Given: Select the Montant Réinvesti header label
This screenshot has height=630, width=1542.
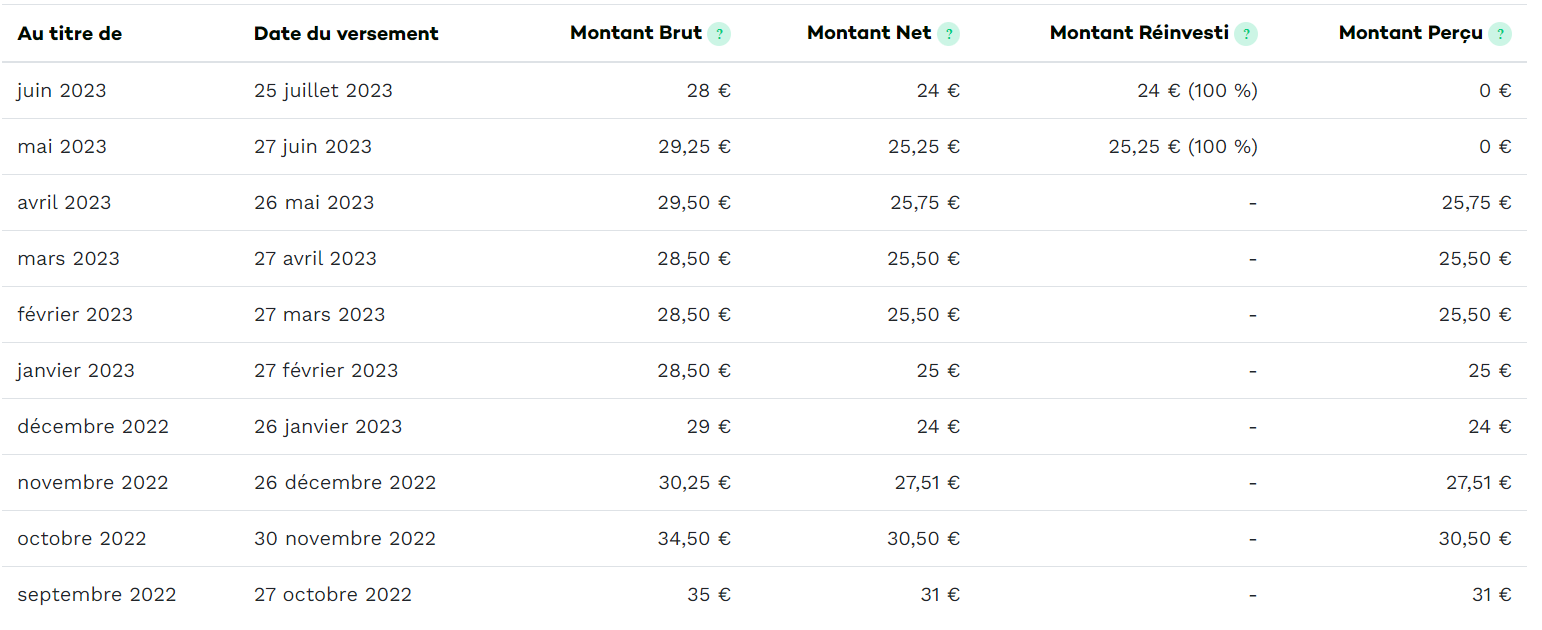Looking at the screenshot, I should (1139, 33).
